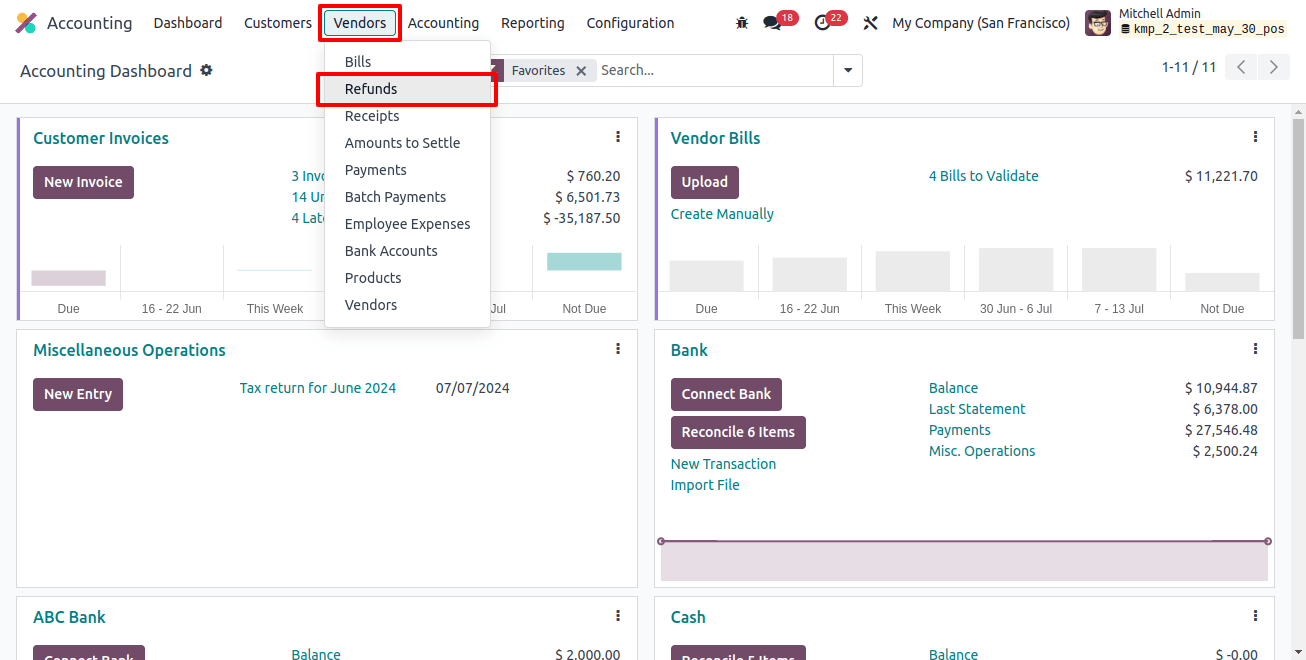Open Employee Expenses from the Vendors menu
Image resolution: width=1306 pixels, height=660 pixels.
click(407, 224)
